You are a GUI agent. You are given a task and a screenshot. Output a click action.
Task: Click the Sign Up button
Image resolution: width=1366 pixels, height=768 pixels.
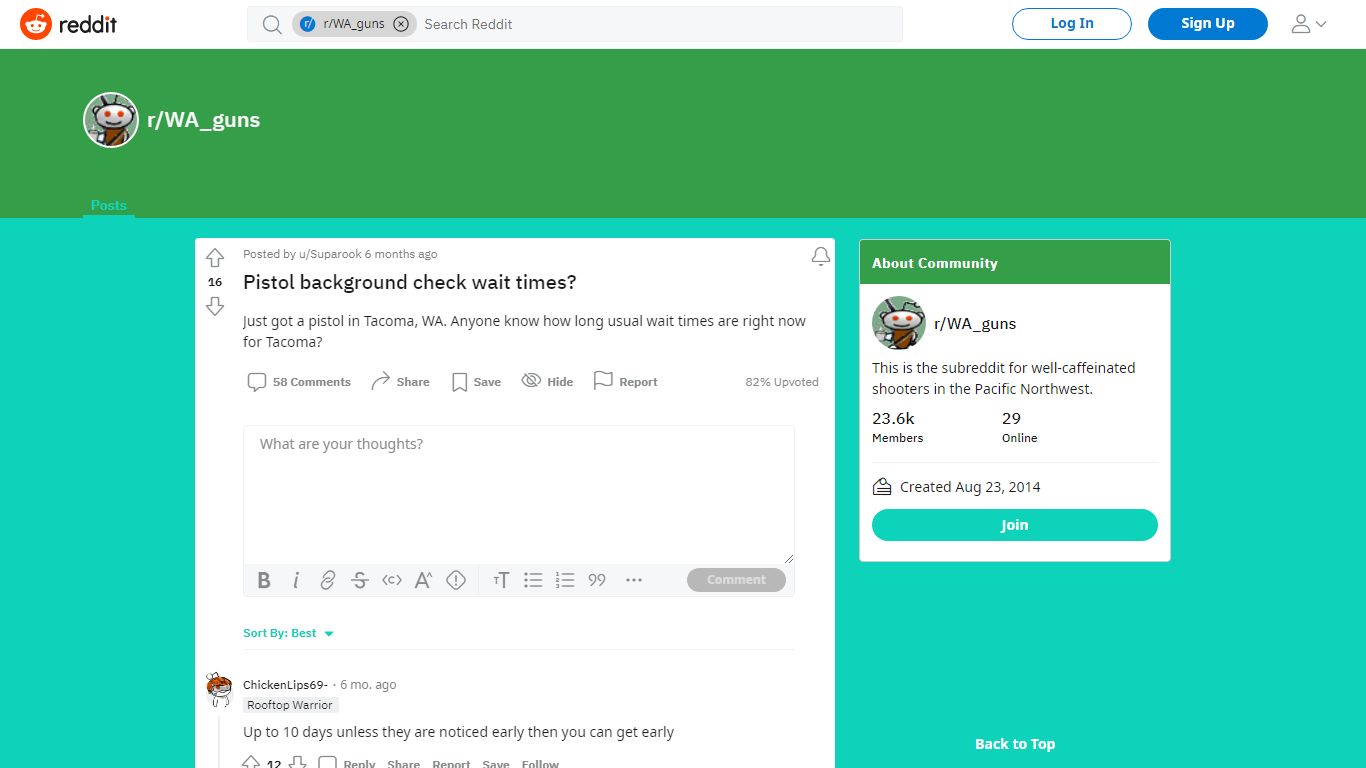[x=1208, y=24]
